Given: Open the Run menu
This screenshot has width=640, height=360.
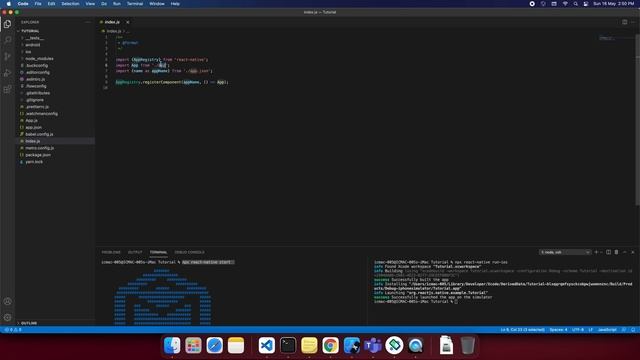Looking at the screenshot, I should pyautogui.click(x=117, y=4).
